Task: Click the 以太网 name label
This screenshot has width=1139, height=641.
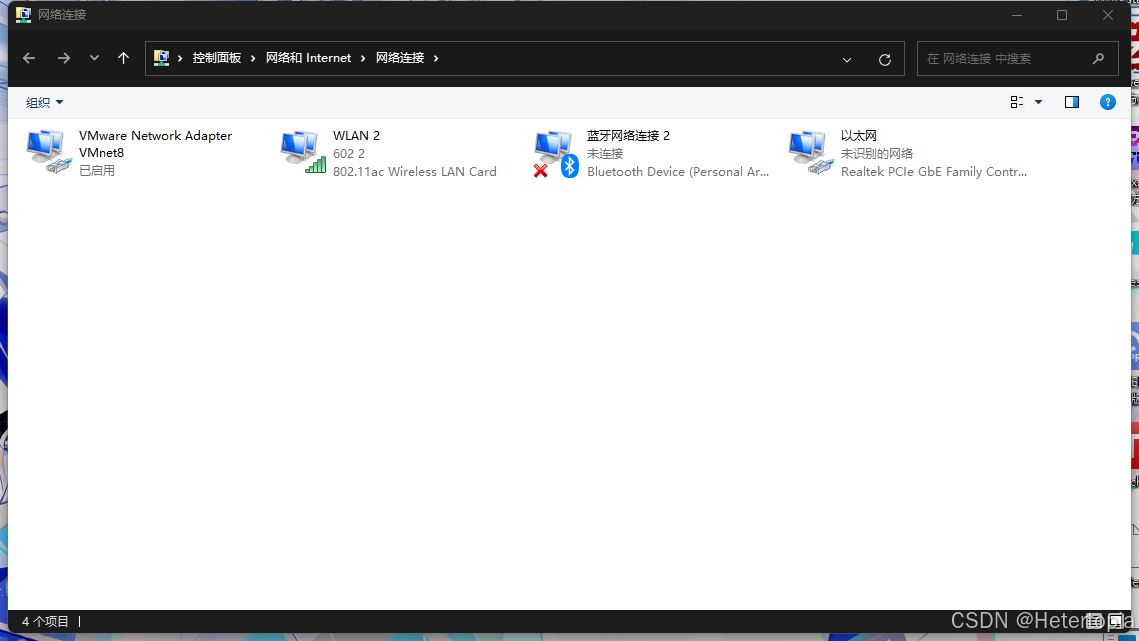Action: click(859, 136)
